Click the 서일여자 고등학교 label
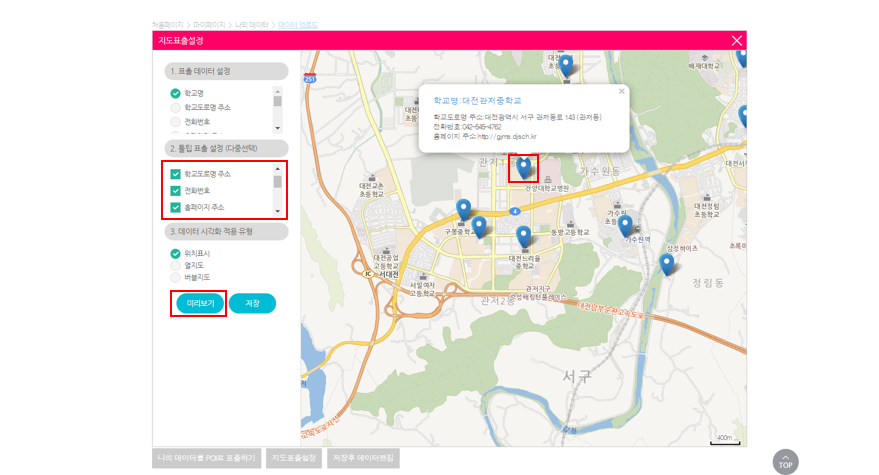This screenshot has height=475, width=879. click(x=422, y=289)
